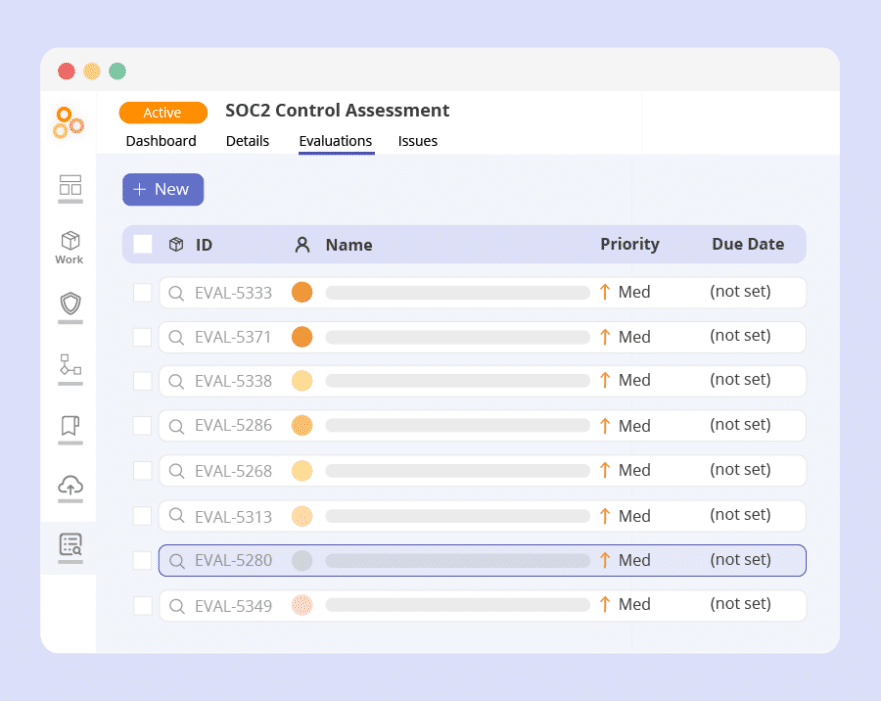This screenshot has height=701, width=881.
Task: Open the EVAL-5286 evaluation link
Action: [233, 426]
